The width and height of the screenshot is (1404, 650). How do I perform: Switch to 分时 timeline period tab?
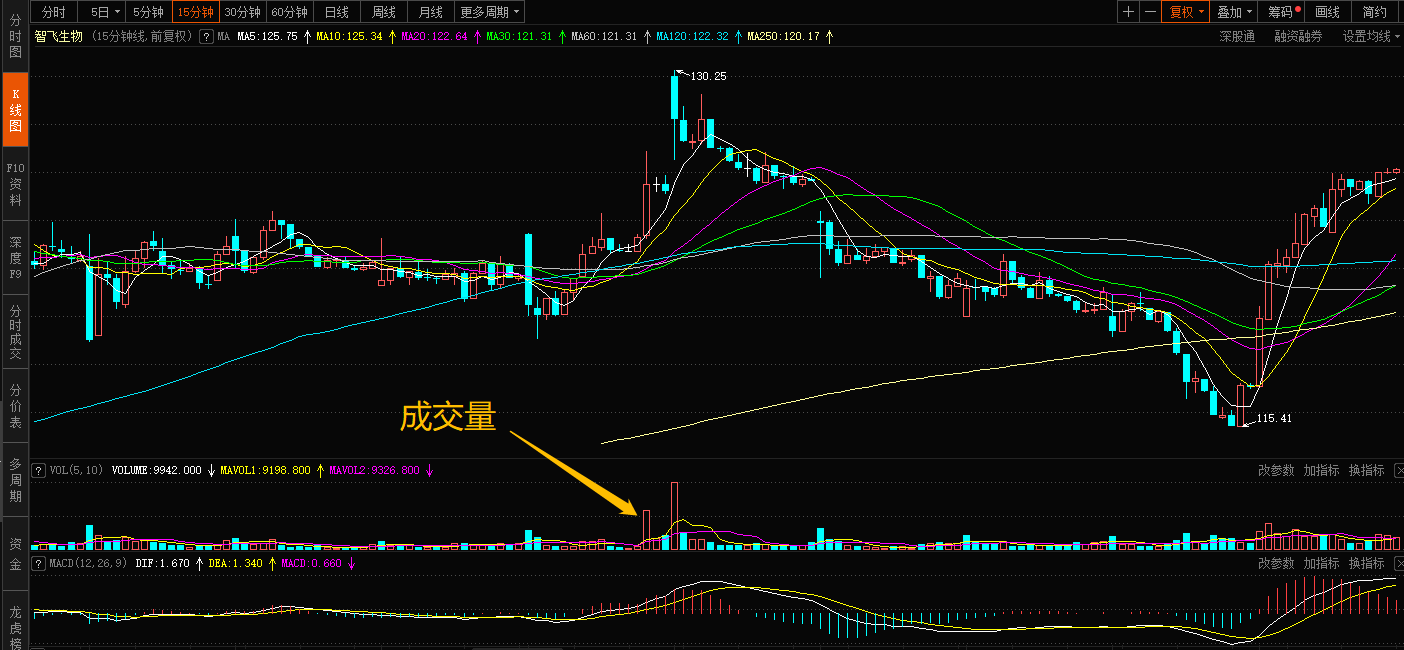[x=54, y=12]
